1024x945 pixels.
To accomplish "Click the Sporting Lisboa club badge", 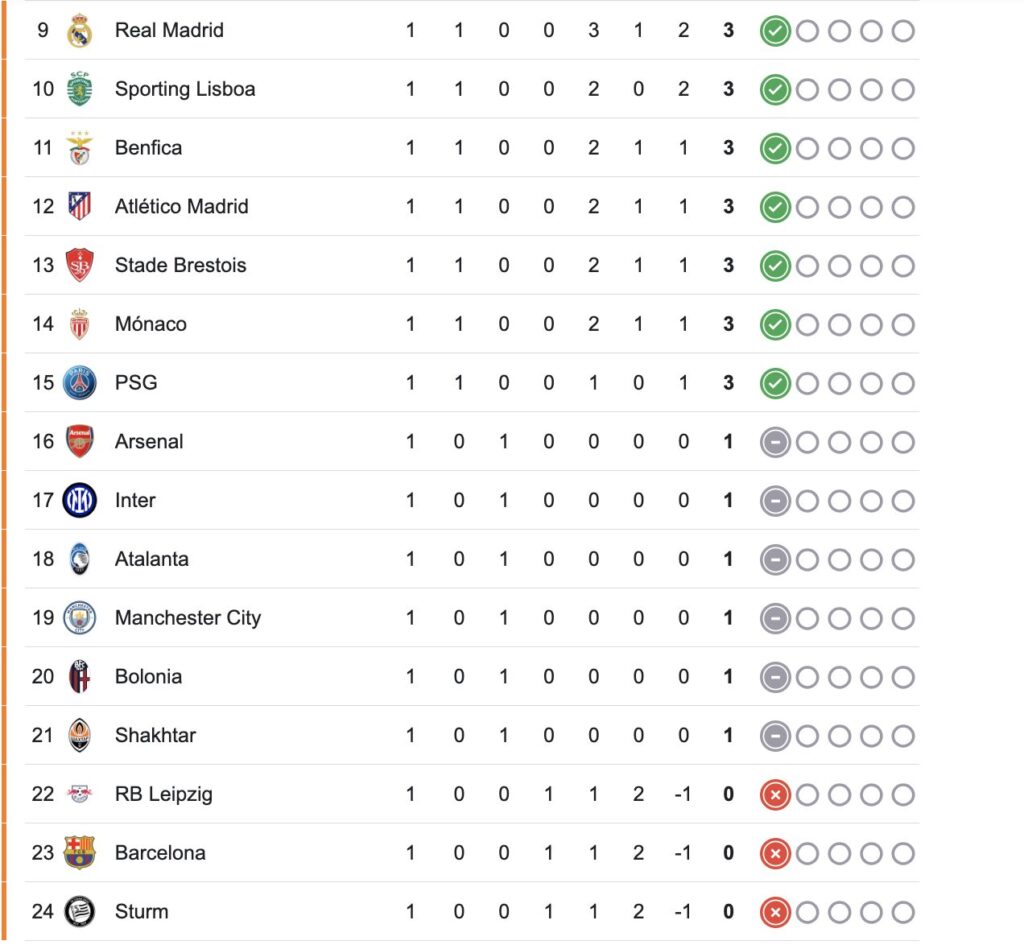I will (80, 89).
